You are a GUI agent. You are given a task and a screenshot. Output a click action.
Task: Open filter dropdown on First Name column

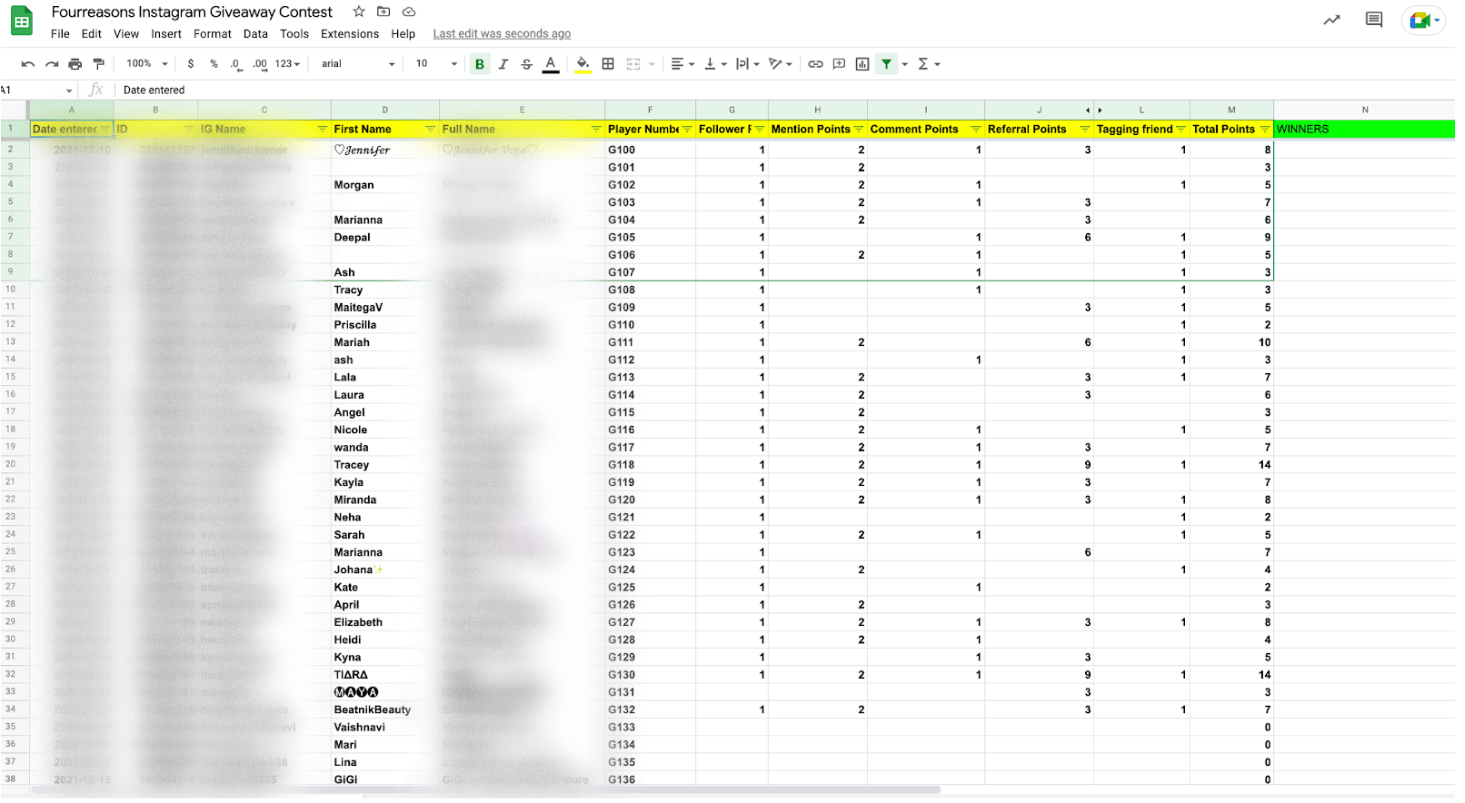coord(430,129)
